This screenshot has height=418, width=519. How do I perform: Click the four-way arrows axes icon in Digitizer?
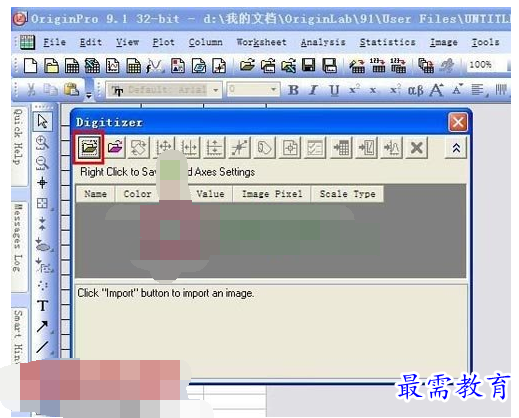pyautogui.click(x=164, y=147)
